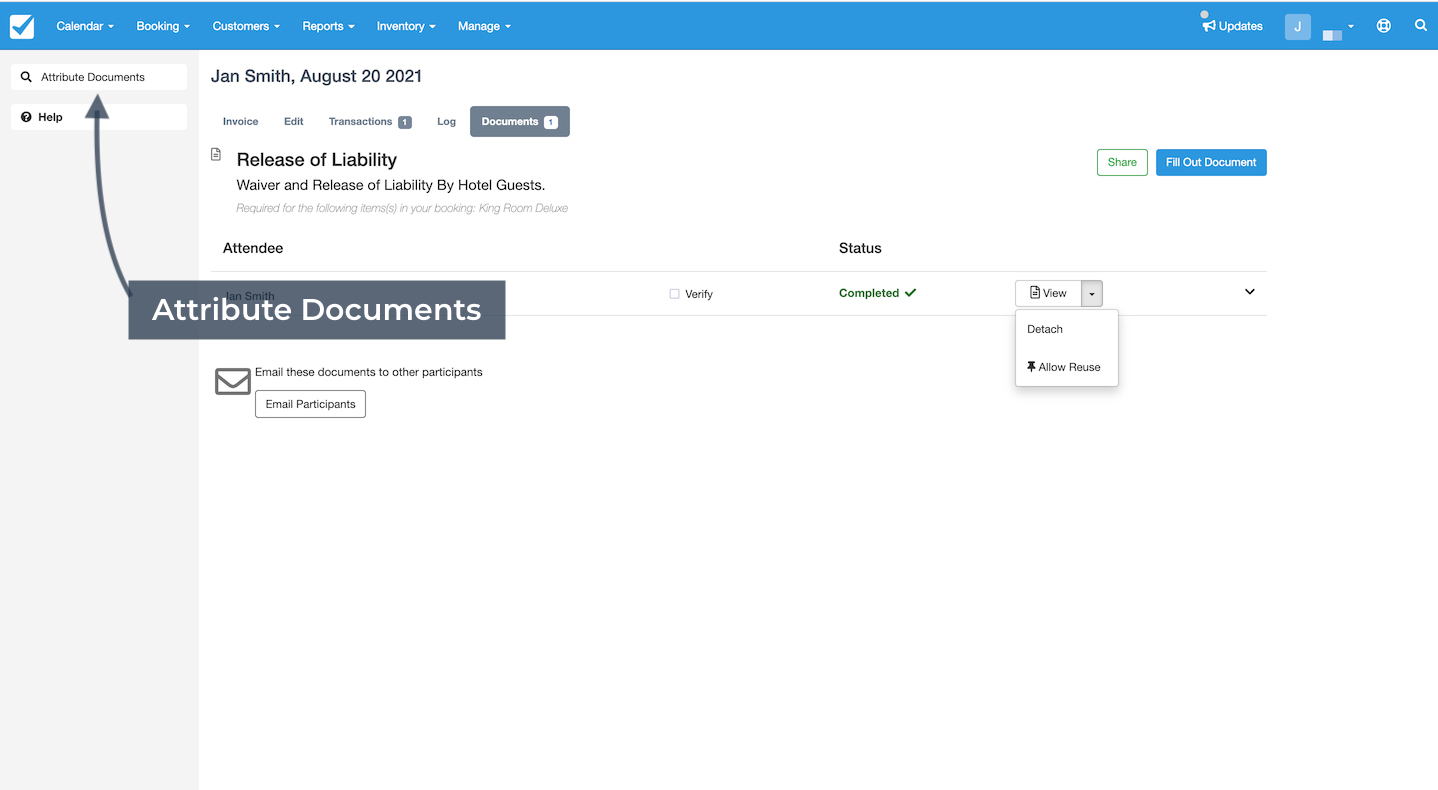Click the Attribute Documents search field
Screen dimensions: 1438x790
pyautogui.click(x=99, y=77)
